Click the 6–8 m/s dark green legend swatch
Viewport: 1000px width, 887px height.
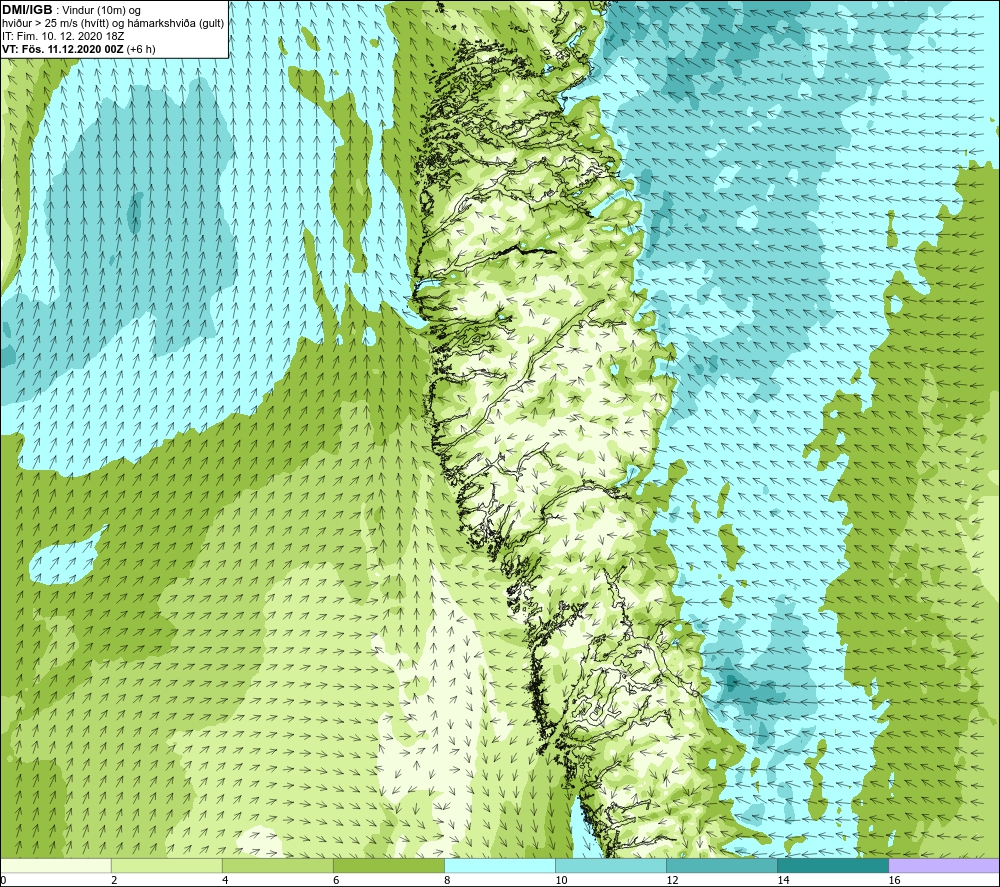388,865
